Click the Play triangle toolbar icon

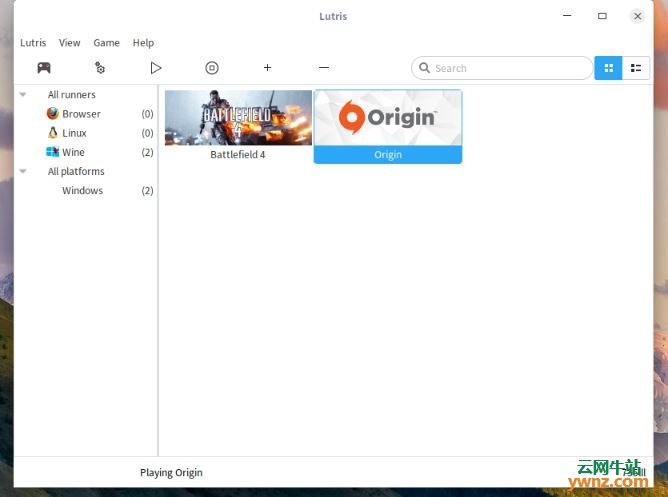click(156, 68)
